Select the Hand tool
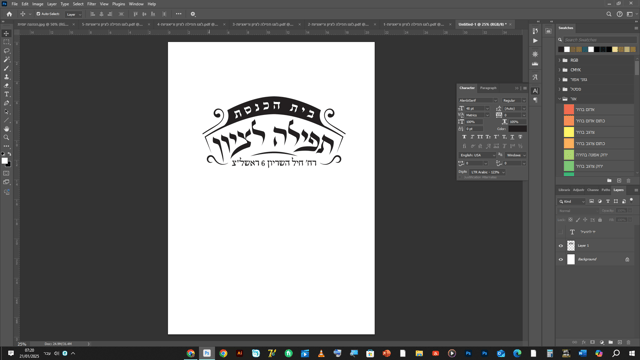This screenshot has height=360, width=640. pos(7,129)
